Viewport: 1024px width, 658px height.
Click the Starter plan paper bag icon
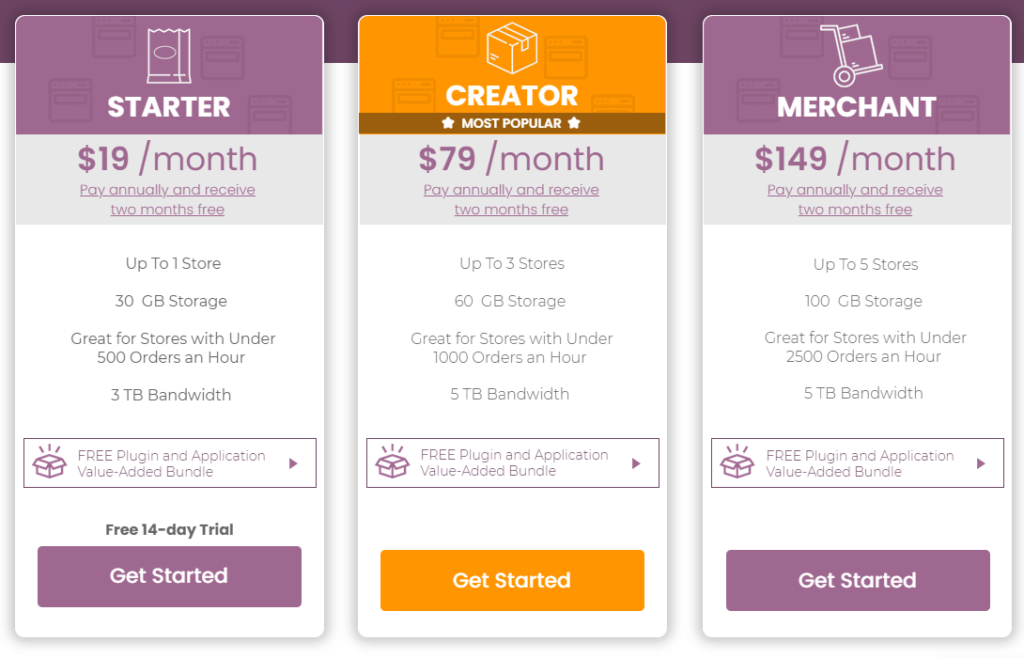[168, 55]
